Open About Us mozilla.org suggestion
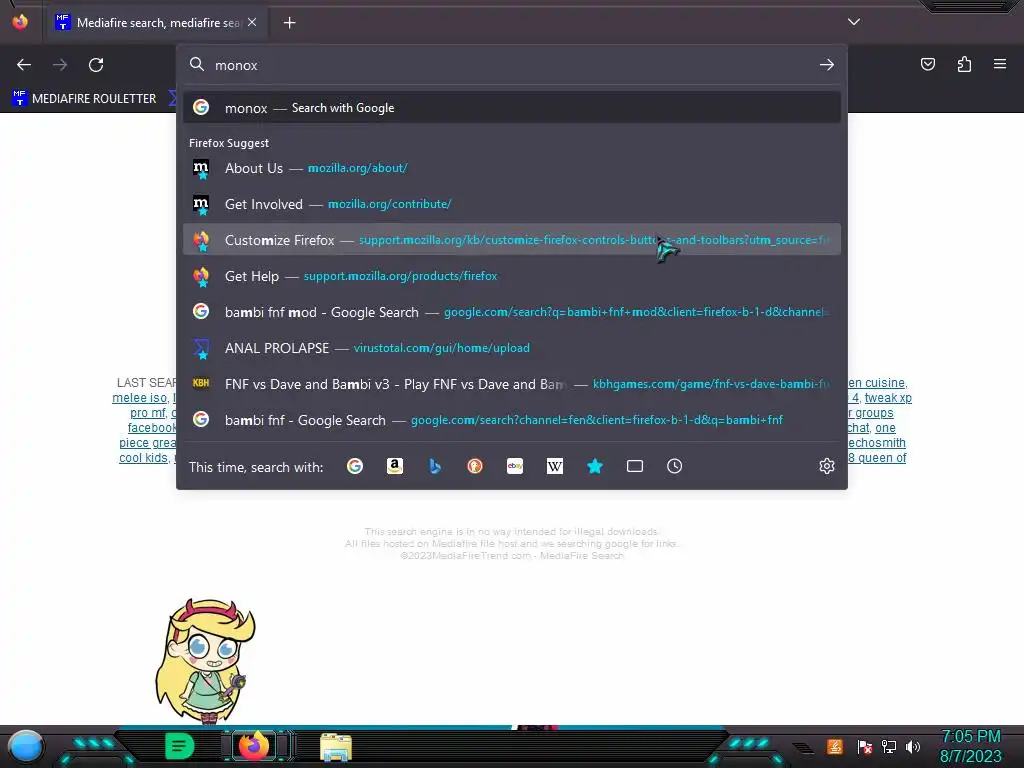 pyautogui.click(x=512, y=168)
